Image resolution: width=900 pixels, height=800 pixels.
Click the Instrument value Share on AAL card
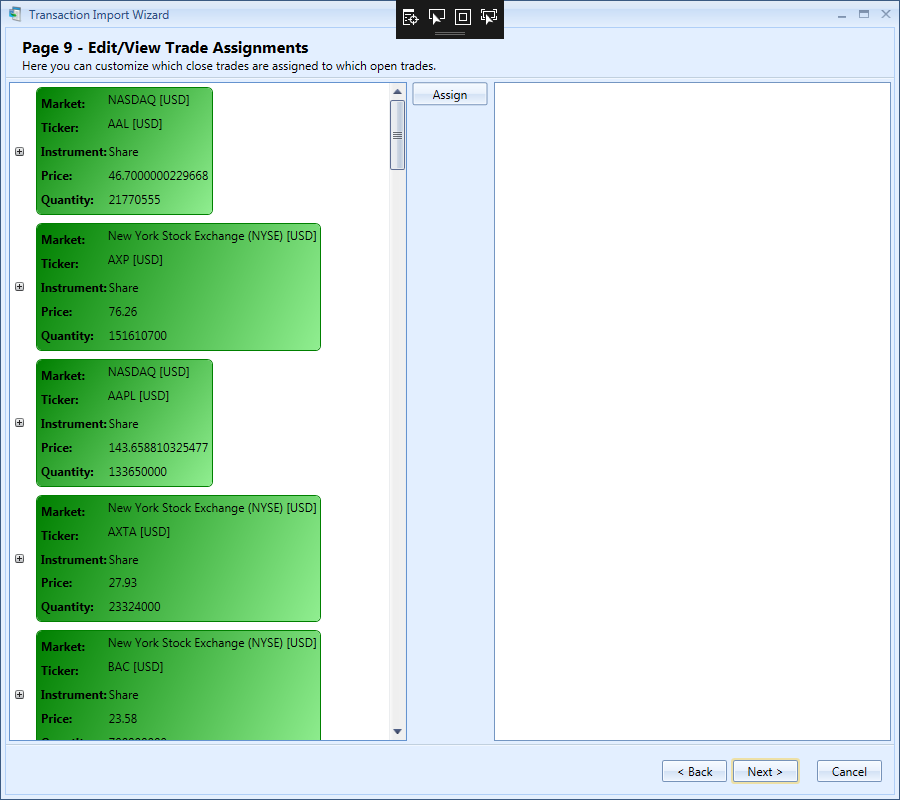coord(123,152)
